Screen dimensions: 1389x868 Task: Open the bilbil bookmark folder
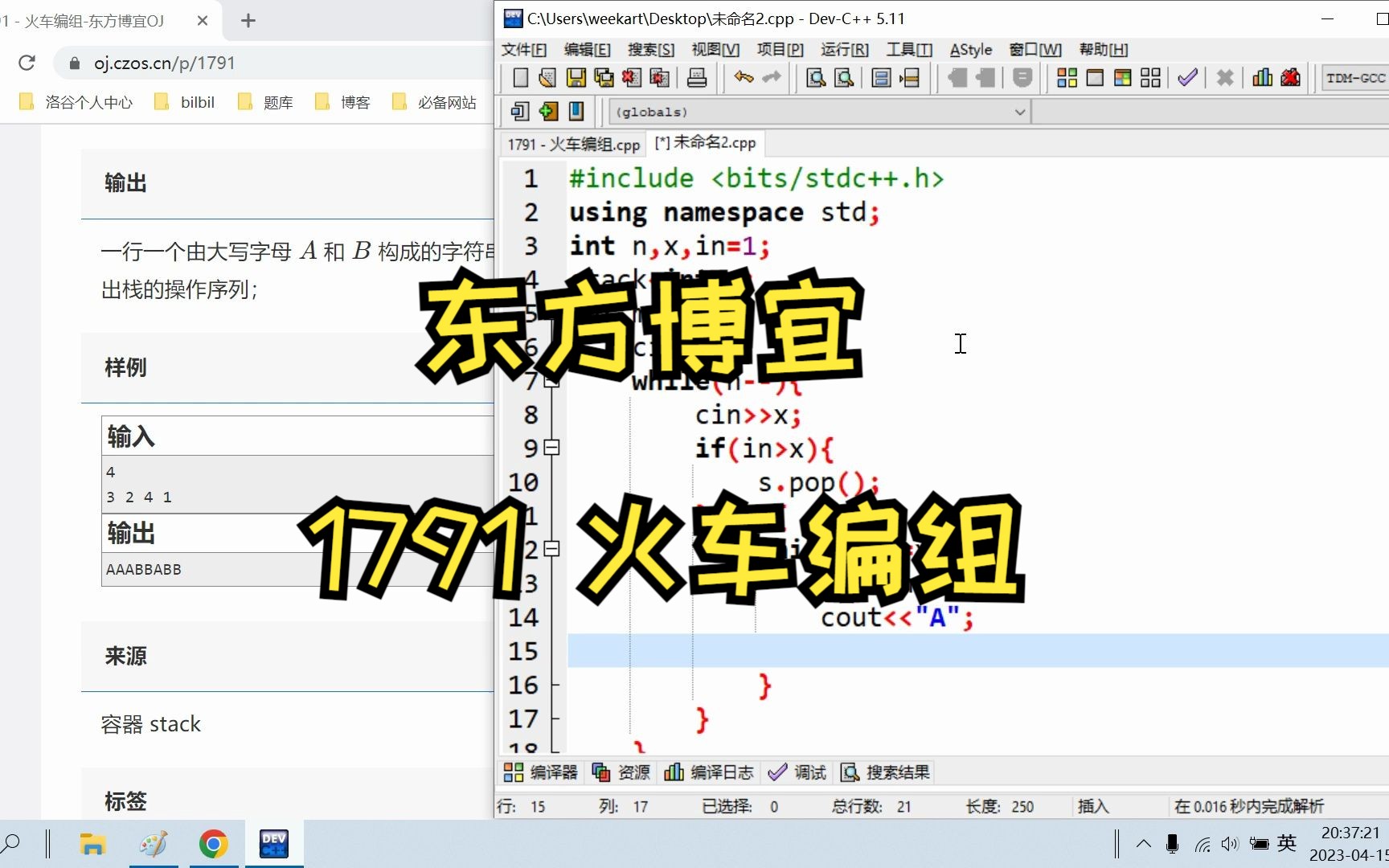185,102
